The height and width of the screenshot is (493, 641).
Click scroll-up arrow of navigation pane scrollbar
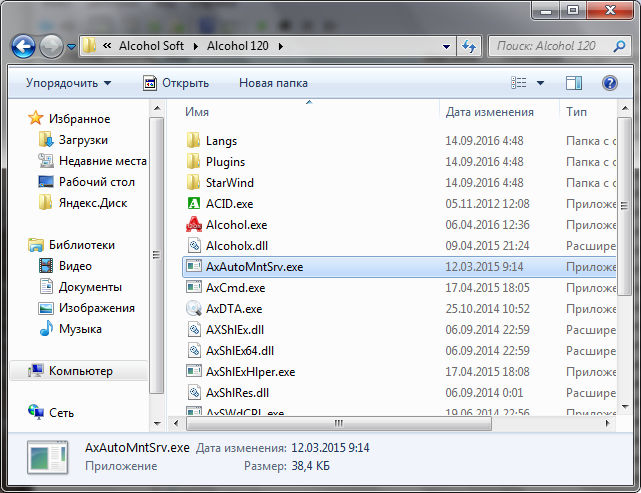coord(157,108)
